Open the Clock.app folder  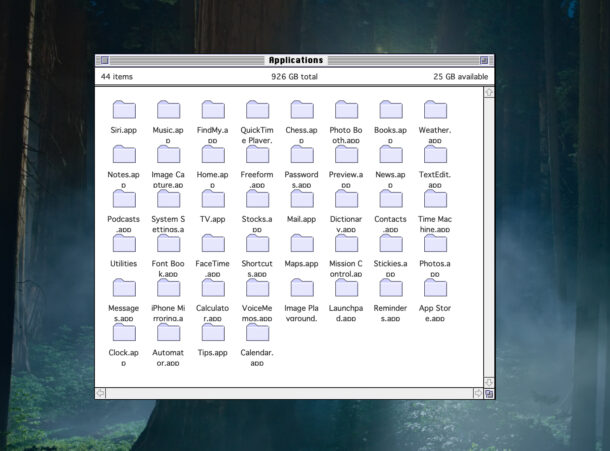(x=124, y=332)
